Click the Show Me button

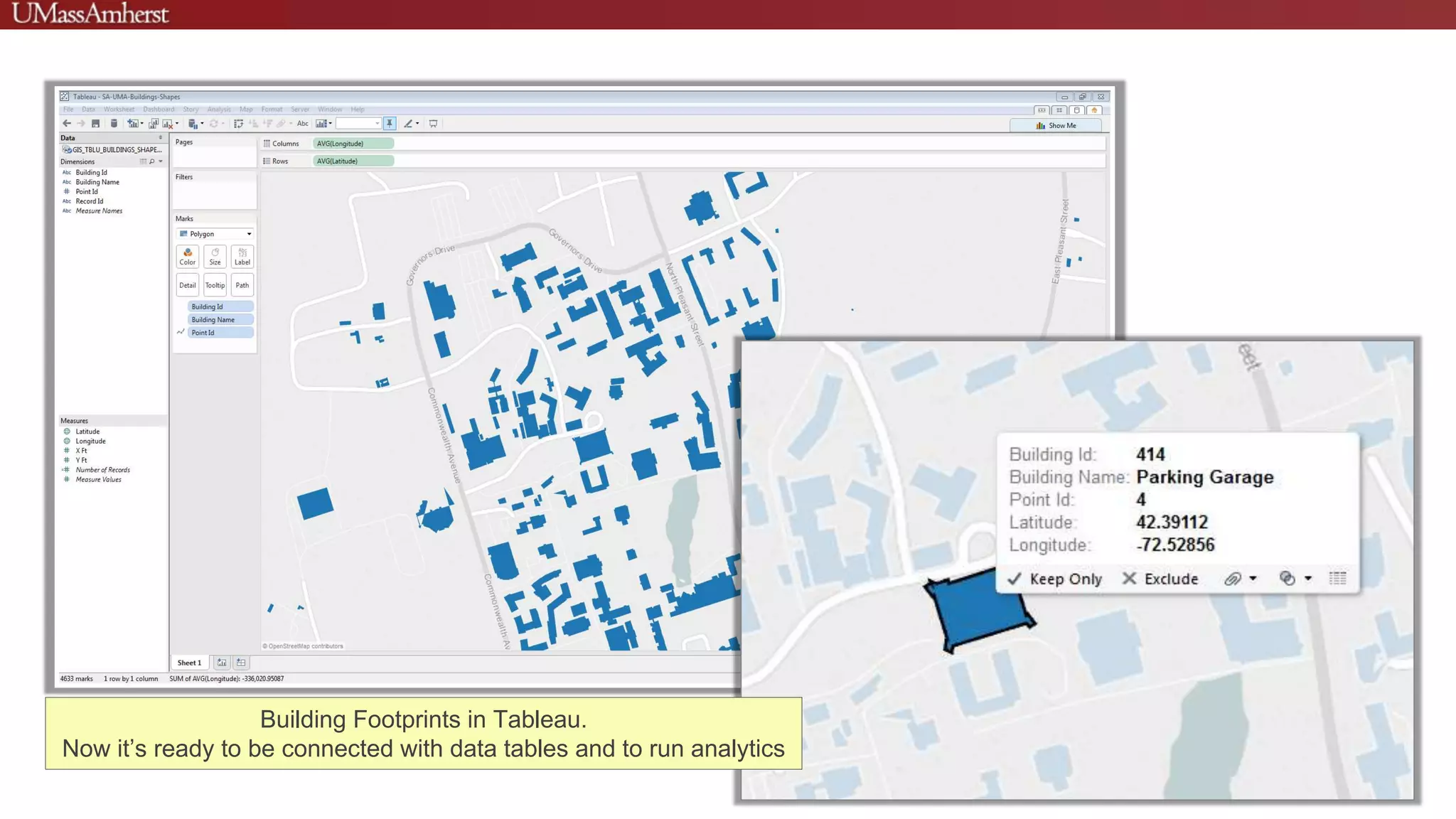click(x=1056, y=125)
